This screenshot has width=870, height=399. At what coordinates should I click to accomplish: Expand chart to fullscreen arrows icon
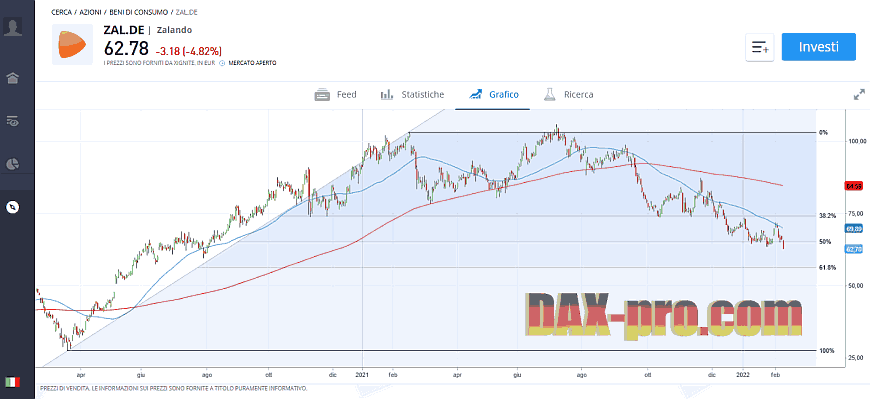coord(859,94)
